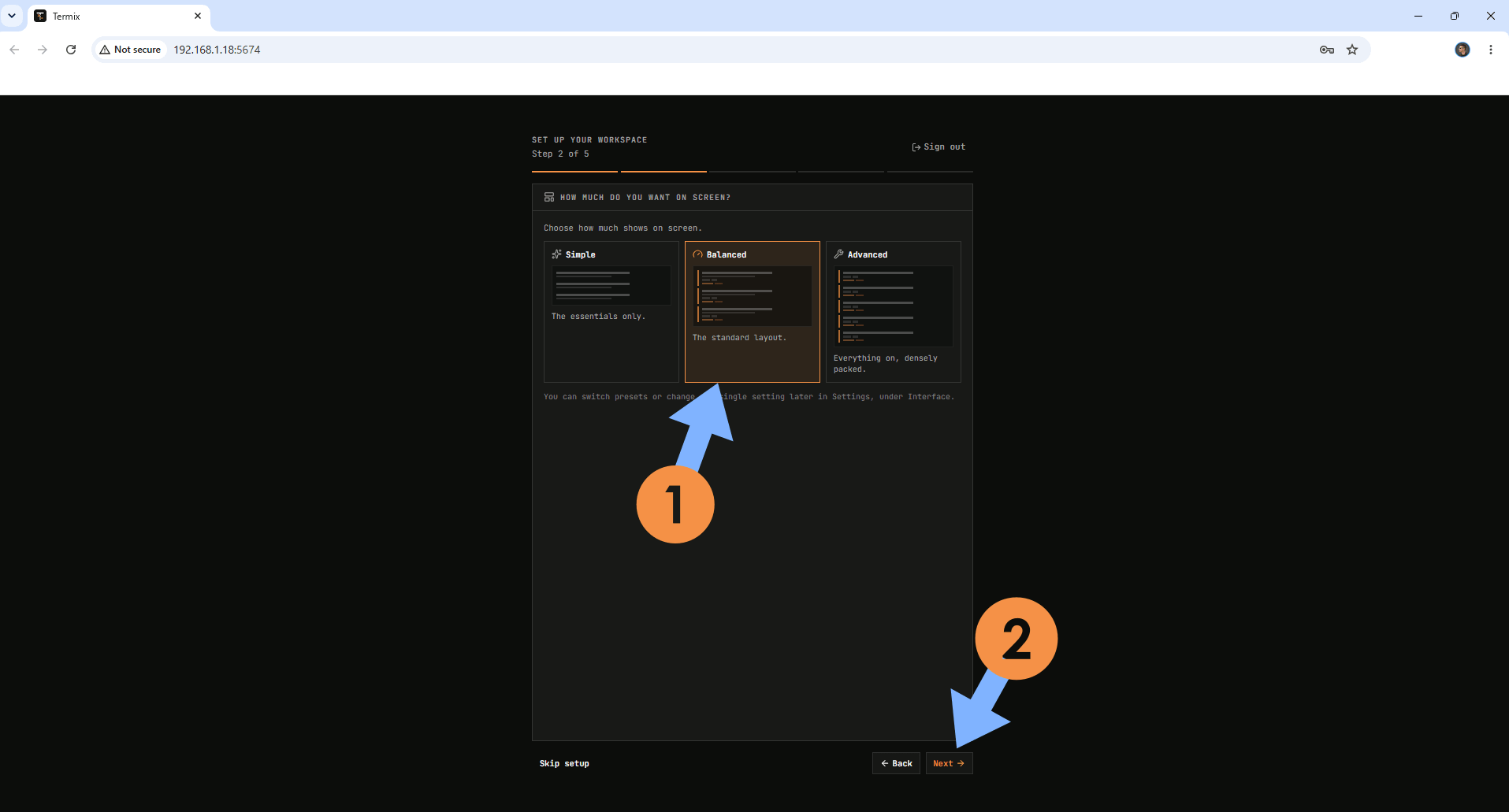Click the layout icon beside the screen question header
This screenshot has width=1509, height=812.
[549, 197]
